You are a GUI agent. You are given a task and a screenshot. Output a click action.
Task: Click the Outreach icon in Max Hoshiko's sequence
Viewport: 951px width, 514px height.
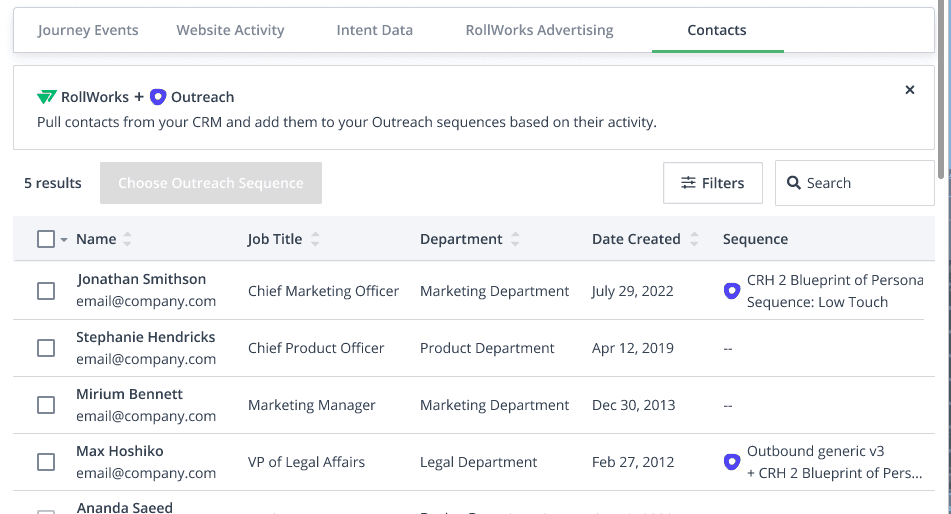tap(731, 462)
